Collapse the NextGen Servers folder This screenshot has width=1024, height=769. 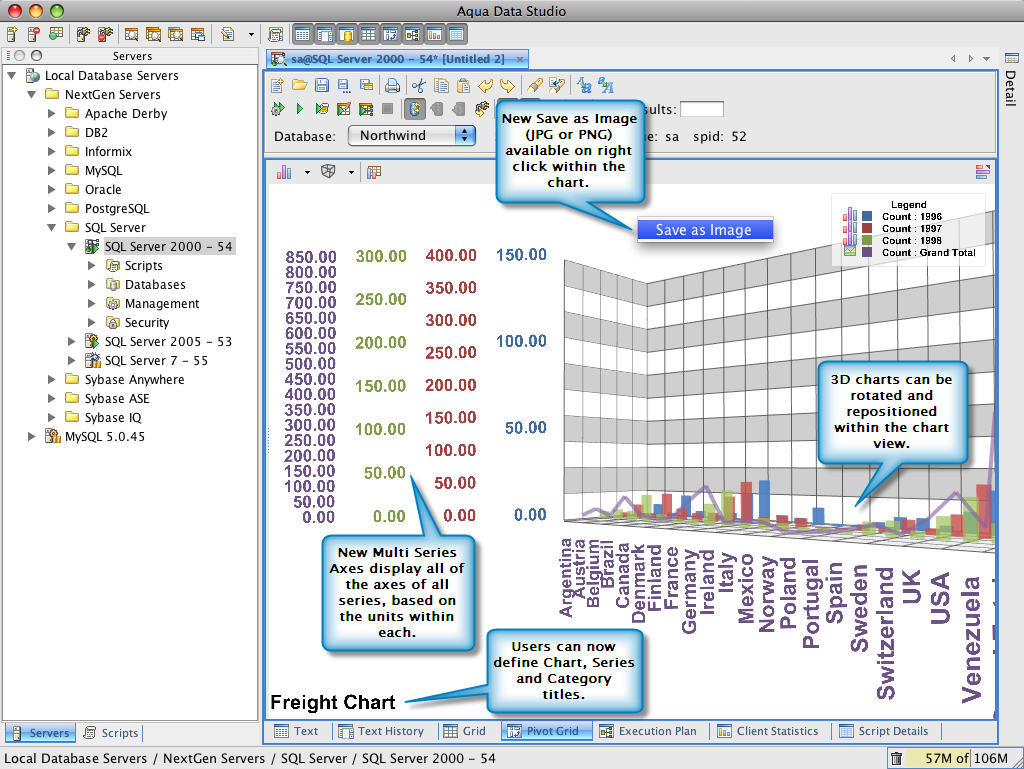point(31,95)
